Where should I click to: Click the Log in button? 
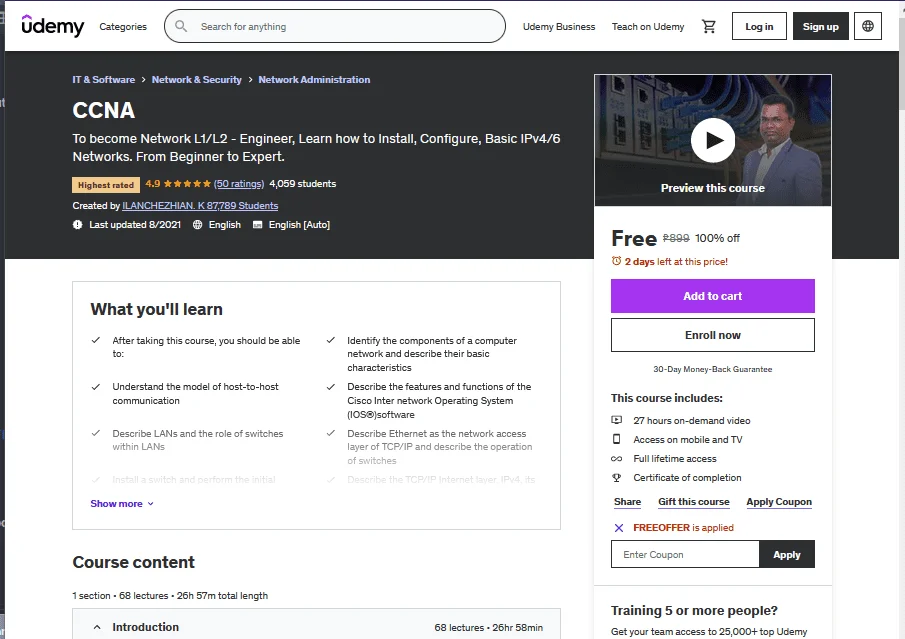759,26
